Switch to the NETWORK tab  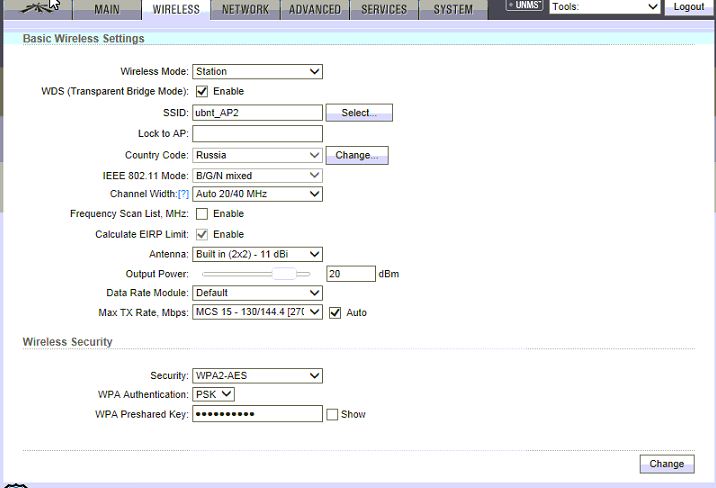coord(245,10)
